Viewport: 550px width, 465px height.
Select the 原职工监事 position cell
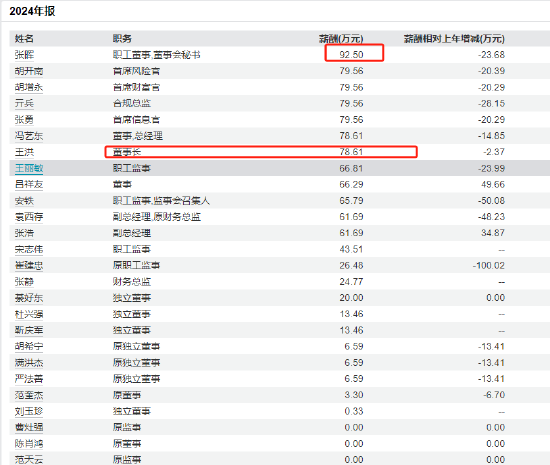pos(136,265)
